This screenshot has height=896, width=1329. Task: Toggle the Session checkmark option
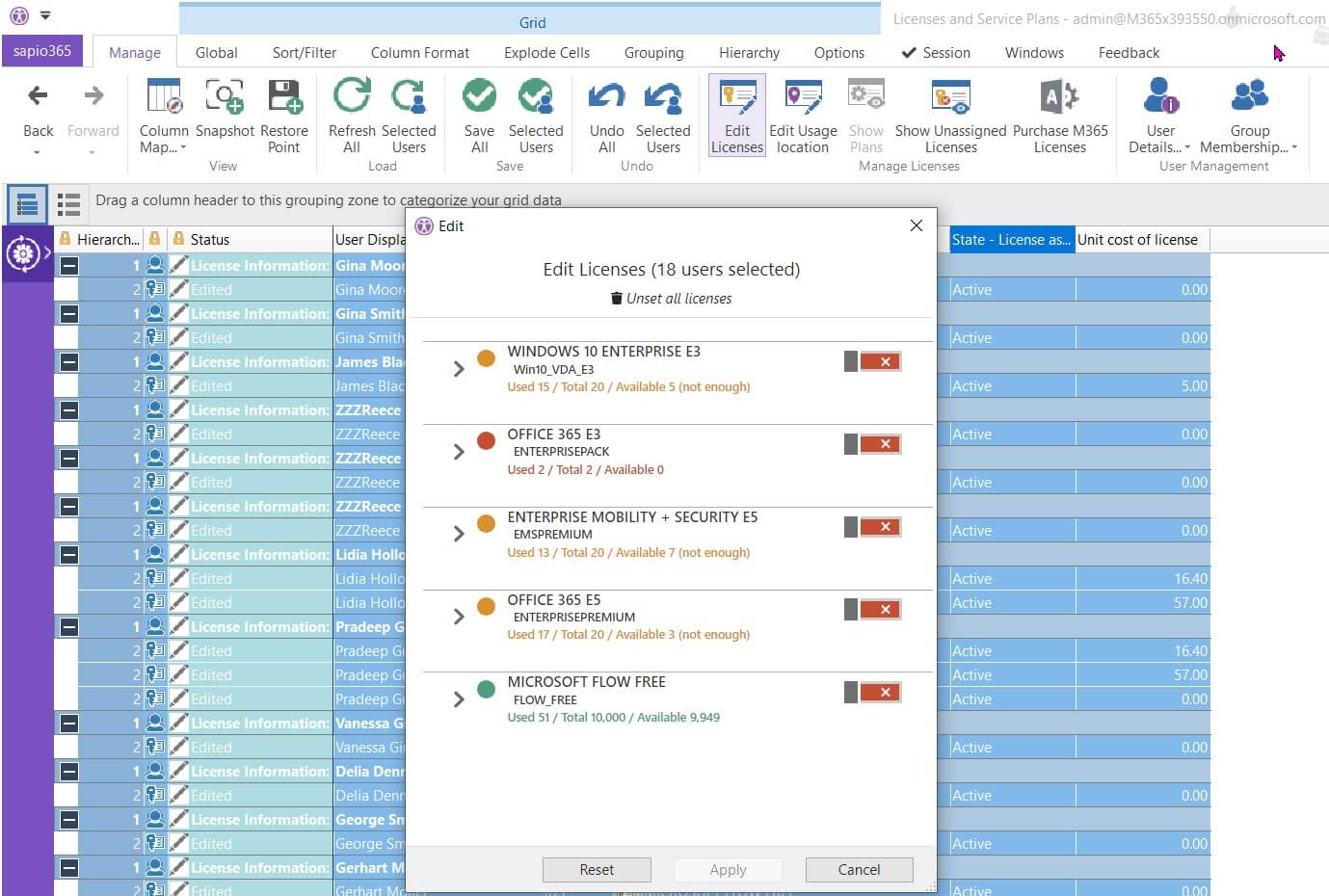936,53
